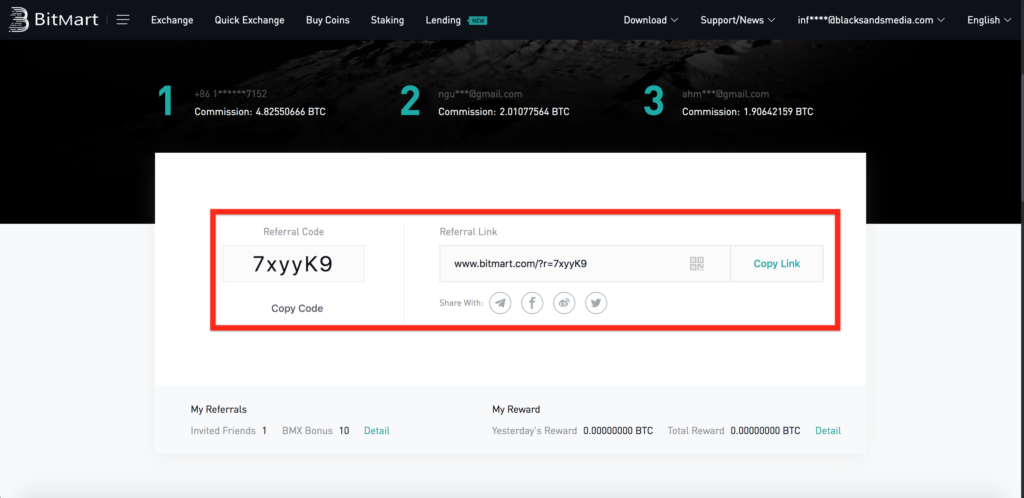Click ranked user ahm***@gmail.com
1024x498 pixels.
click(x=726, y=94)
